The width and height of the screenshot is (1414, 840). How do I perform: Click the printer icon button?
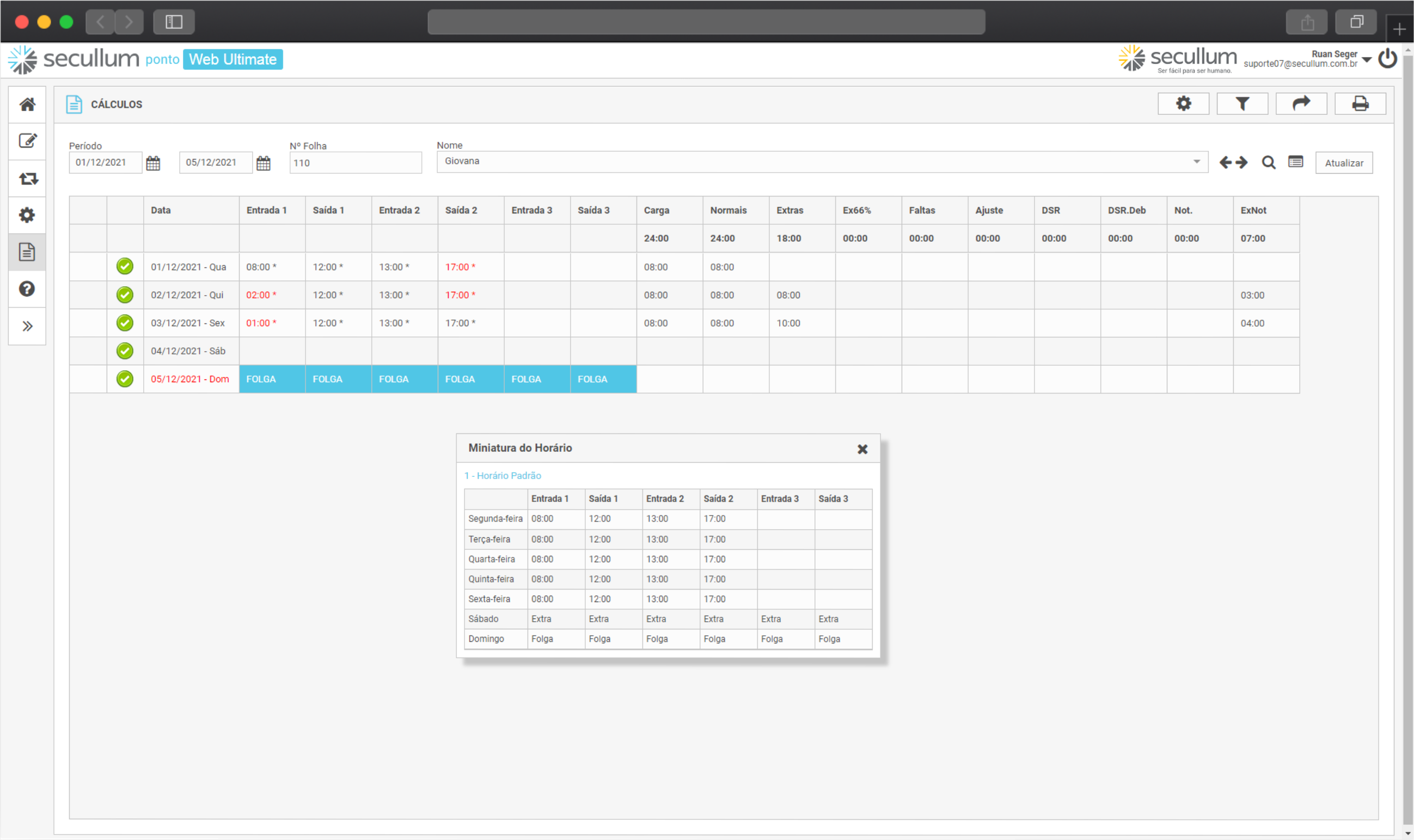pos(1360,104)
